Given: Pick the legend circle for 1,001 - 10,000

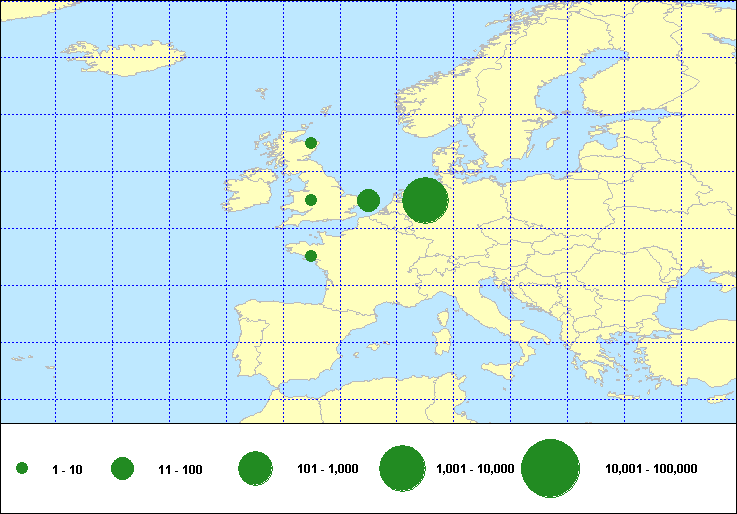Looking at the screenshot, I should [403, 469].
